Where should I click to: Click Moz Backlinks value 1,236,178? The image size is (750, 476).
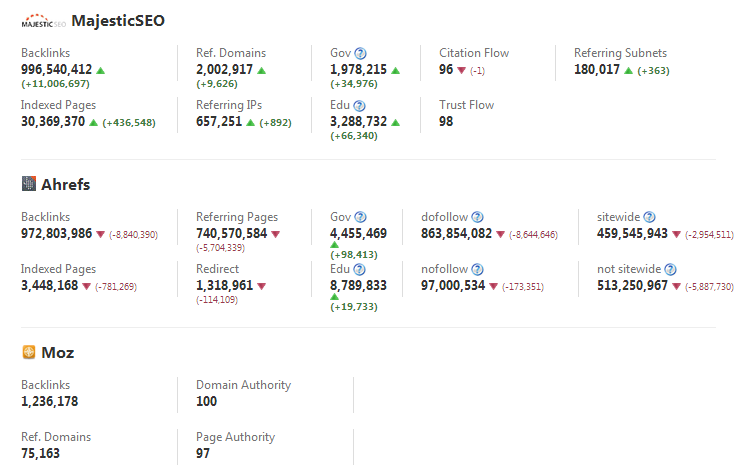tap(49, 402)
